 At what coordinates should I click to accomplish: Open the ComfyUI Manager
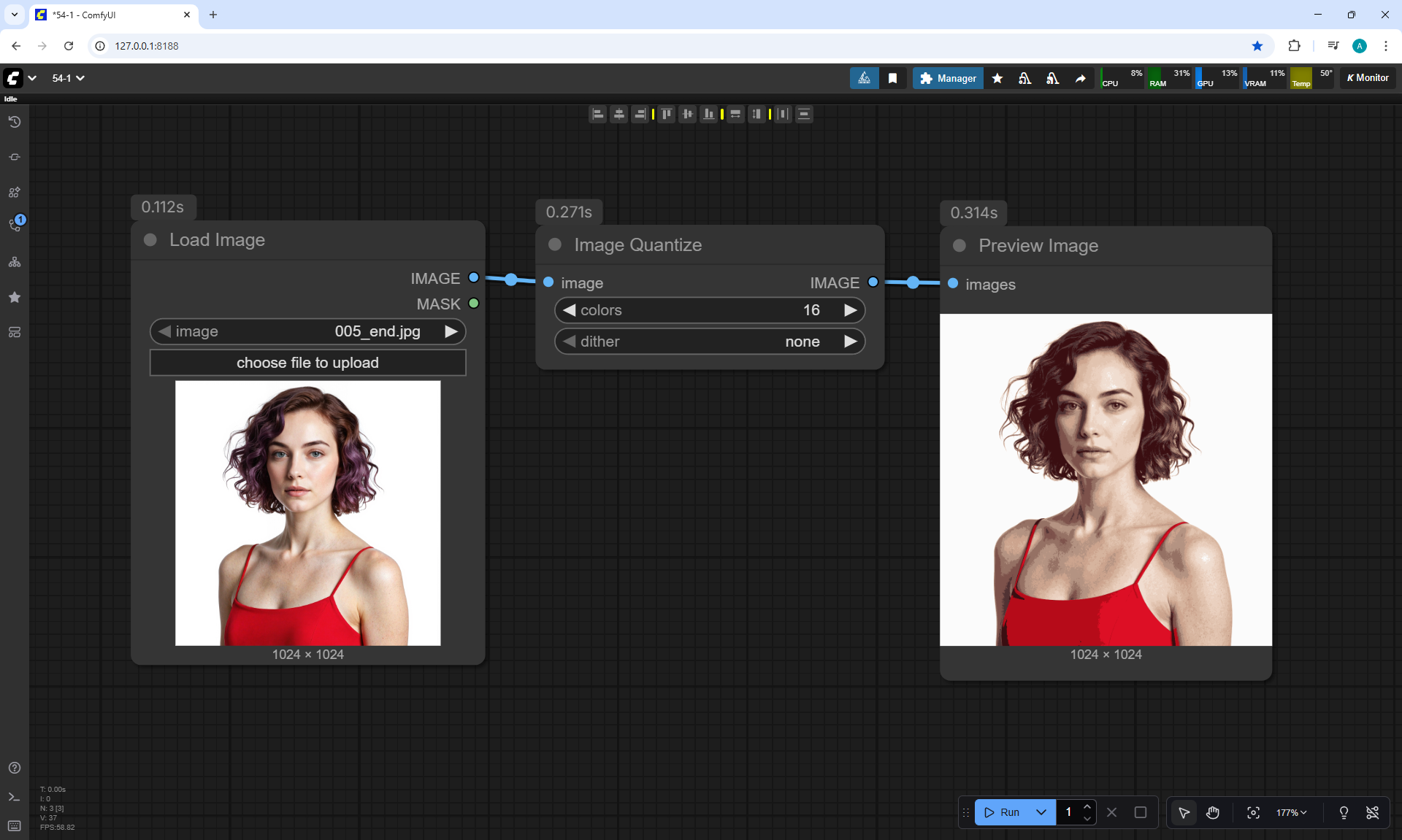[948, 78]
